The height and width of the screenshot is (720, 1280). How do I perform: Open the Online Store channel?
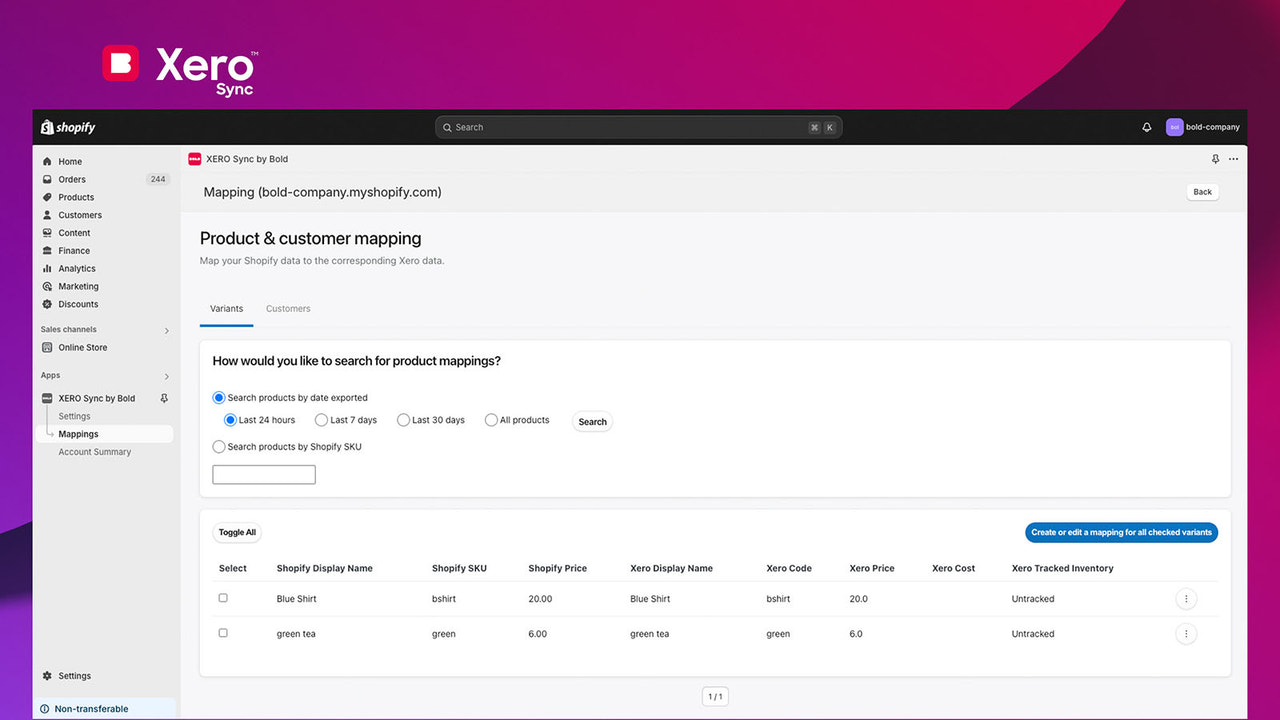click(x=82, y=347)
